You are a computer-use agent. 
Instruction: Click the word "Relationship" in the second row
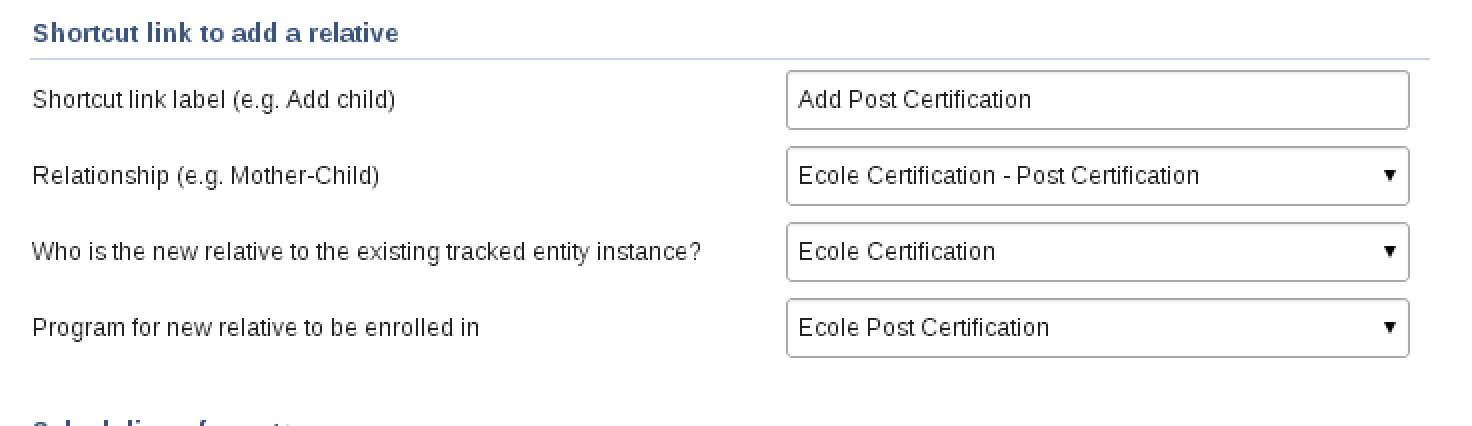click(100, 176)
